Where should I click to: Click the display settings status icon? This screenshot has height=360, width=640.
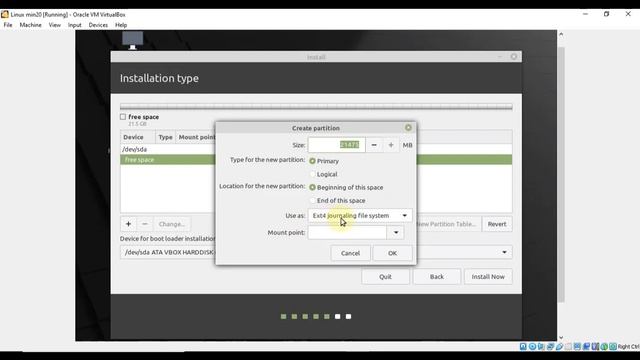pyautogui.click(x=577, y=347)
